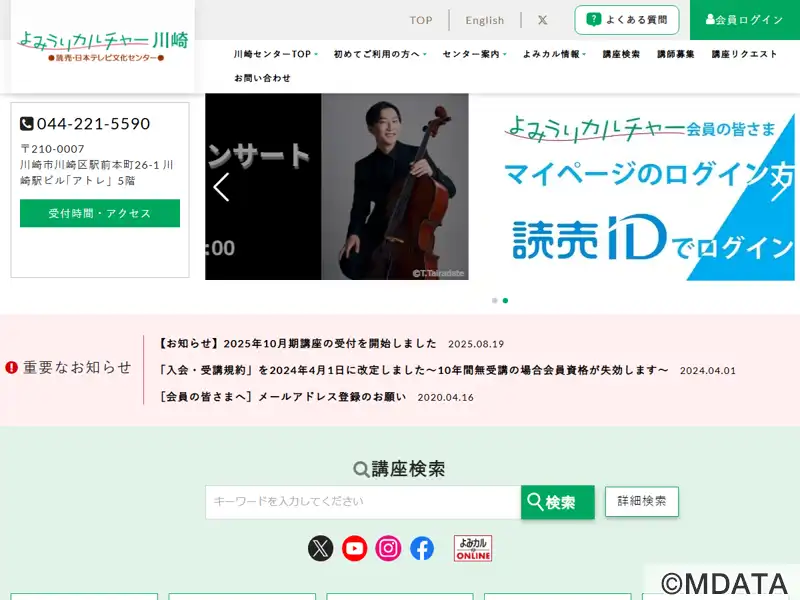Open 講座リクエスト in navigation bar
The width and height of the screenshot is (800, 600).
point(744,54)
